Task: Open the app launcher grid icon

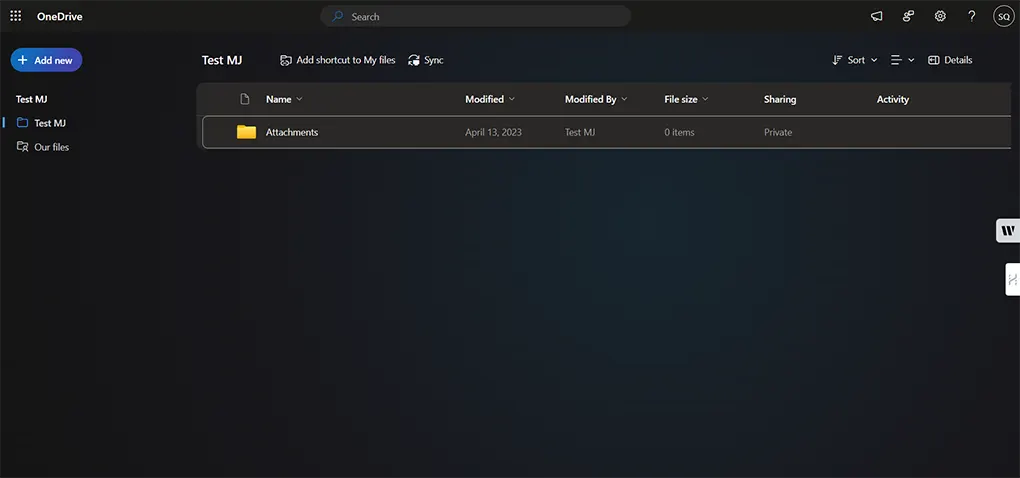Action: click(16, 16)
